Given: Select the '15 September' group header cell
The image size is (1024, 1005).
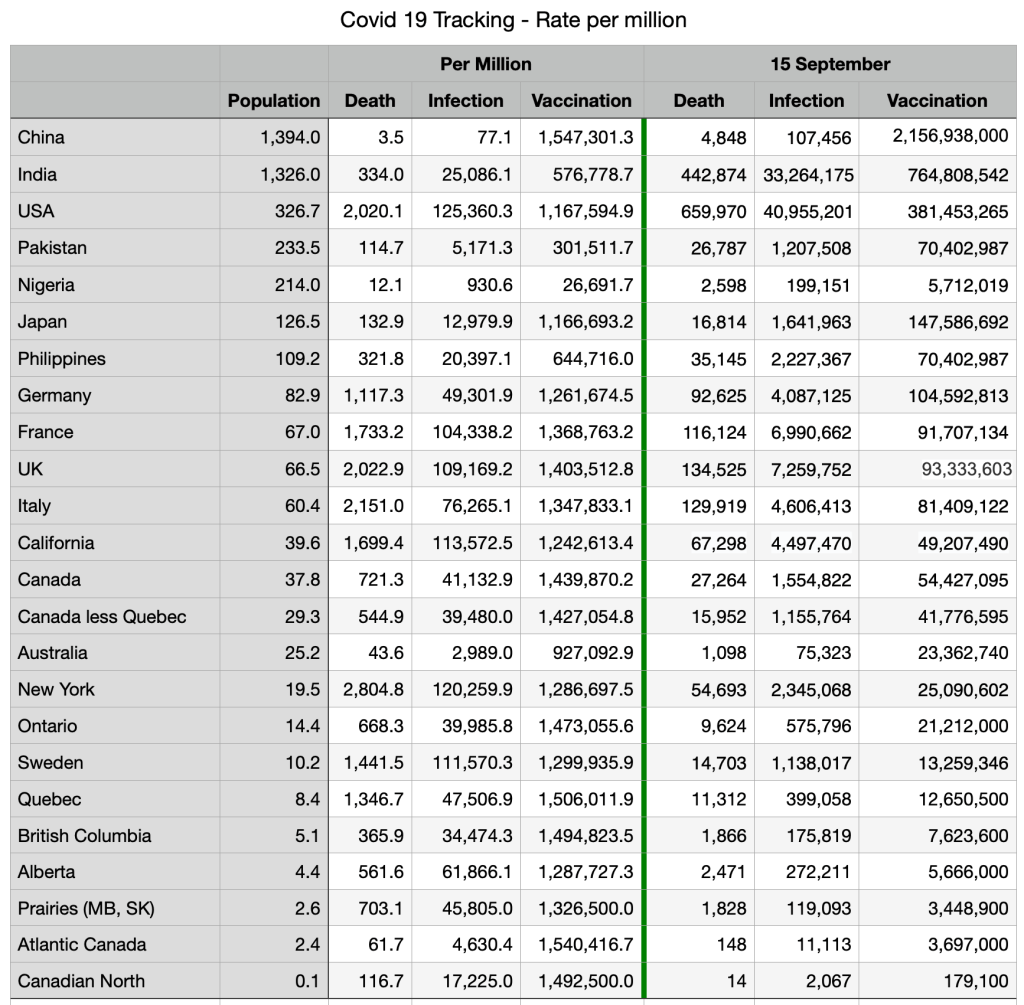Looking at the screenshot, I should pos(830,64).
